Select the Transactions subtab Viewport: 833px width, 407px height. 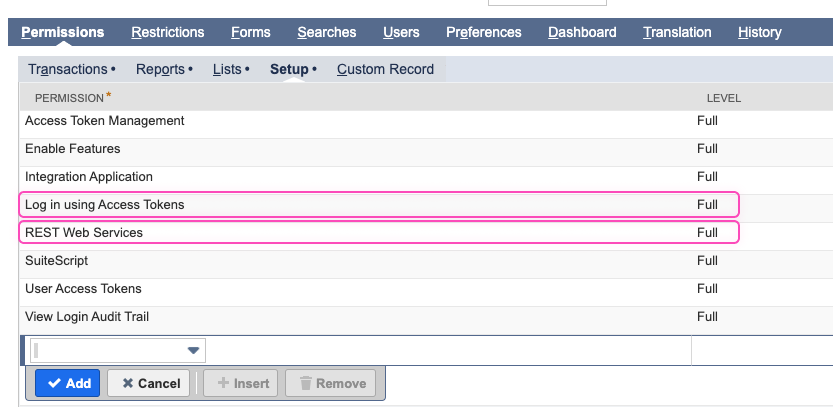click(67, 69)
